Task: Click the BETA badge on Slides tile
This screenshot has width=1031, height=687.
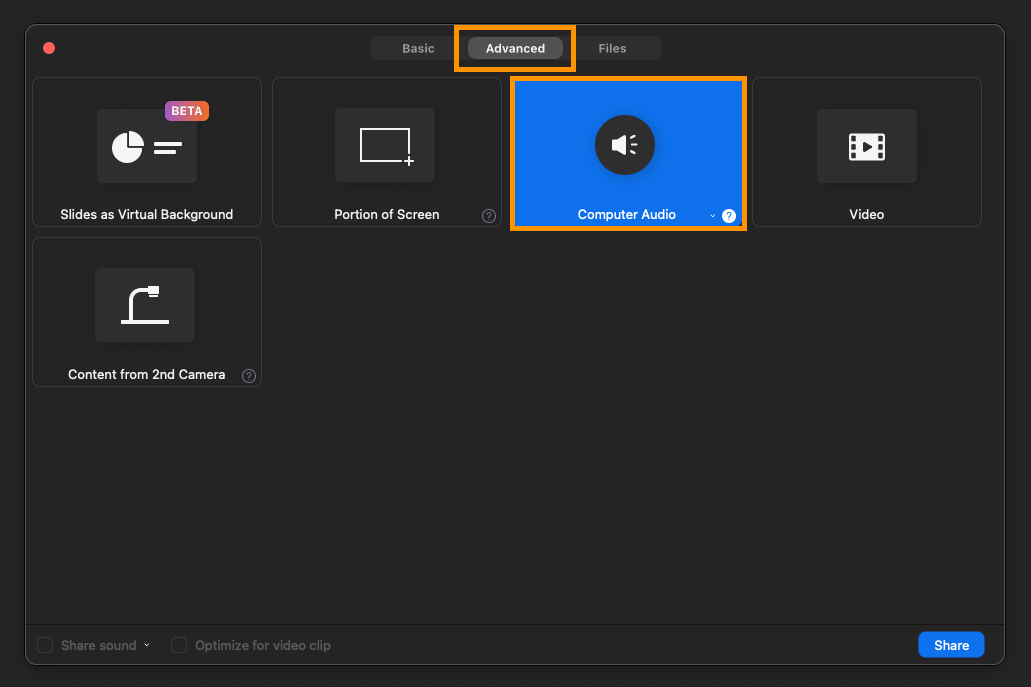Action: point(187,111)
